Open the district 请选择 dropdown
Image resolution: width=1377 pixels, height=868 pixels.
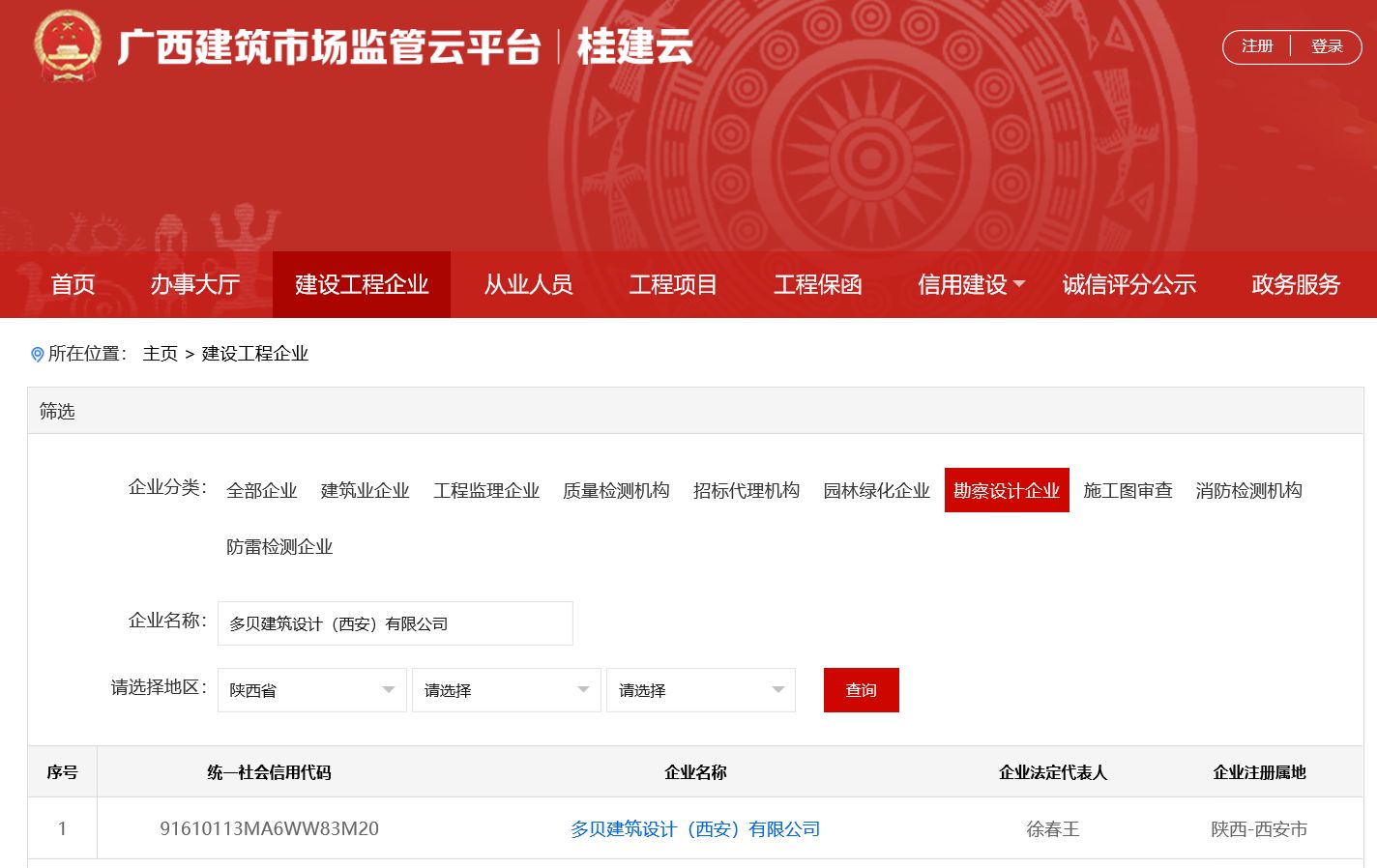pos(701,690)
